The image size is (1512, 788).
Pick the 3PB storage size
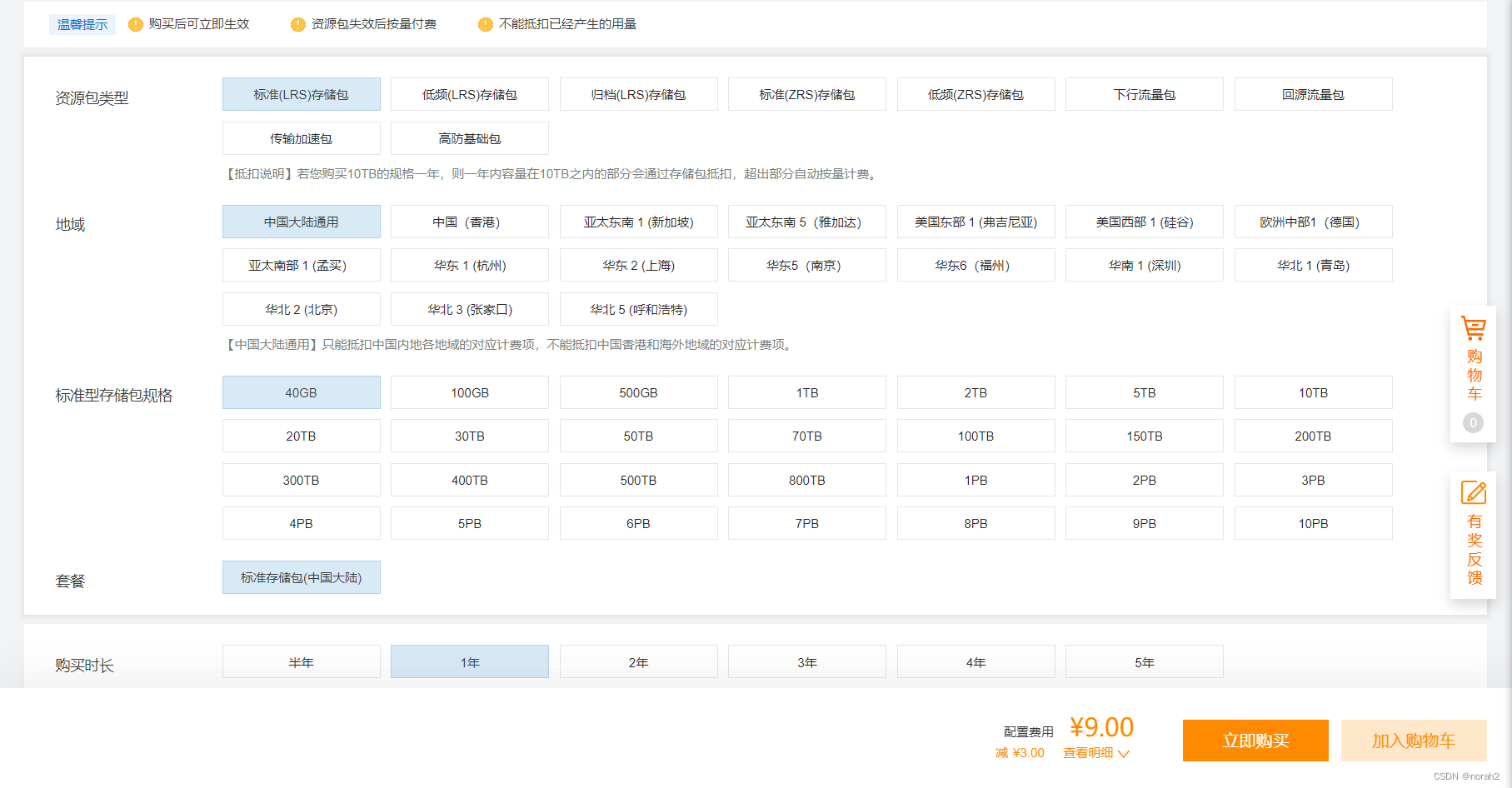tap(1314, 480)
